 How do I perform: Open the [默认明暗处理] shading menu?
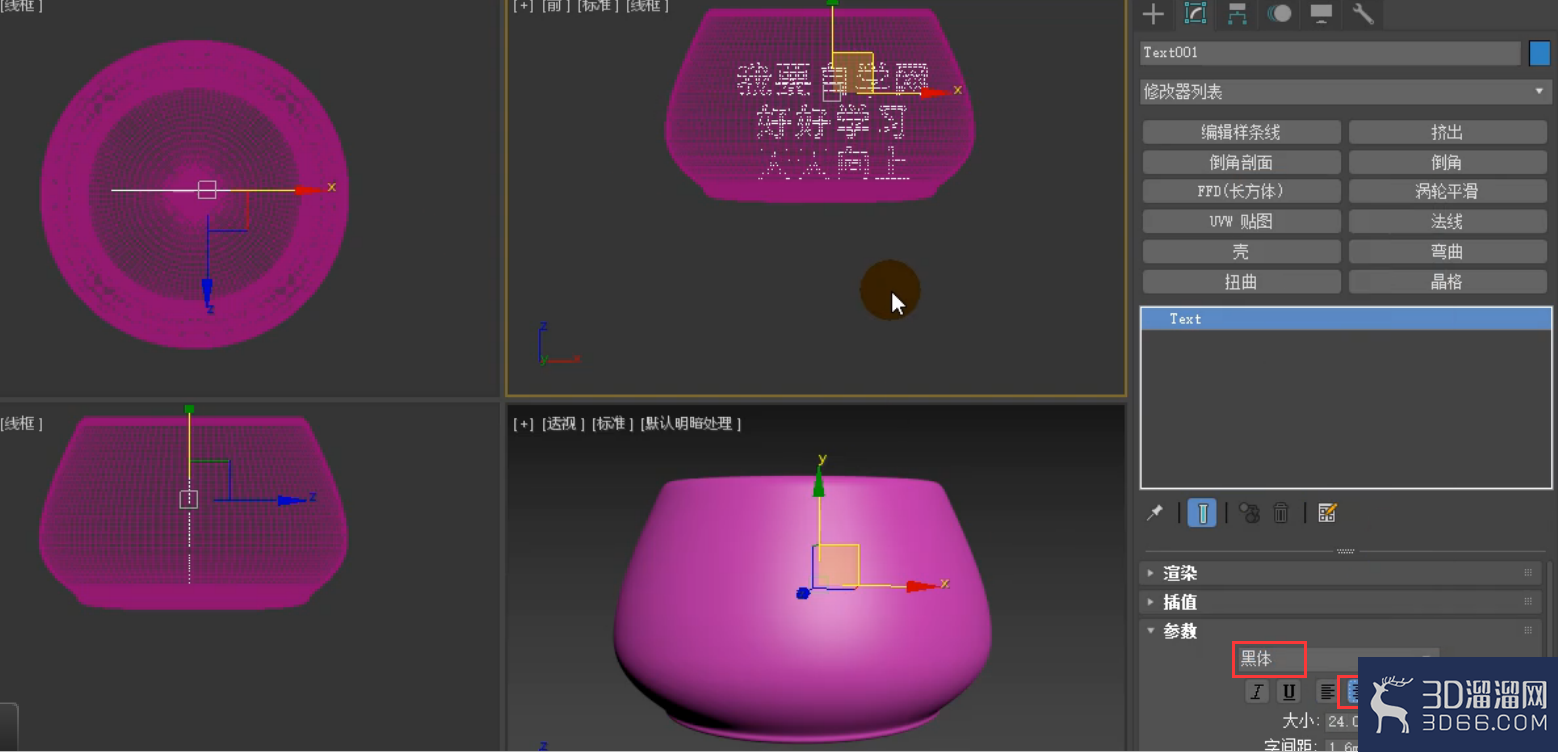pos(691,424)
